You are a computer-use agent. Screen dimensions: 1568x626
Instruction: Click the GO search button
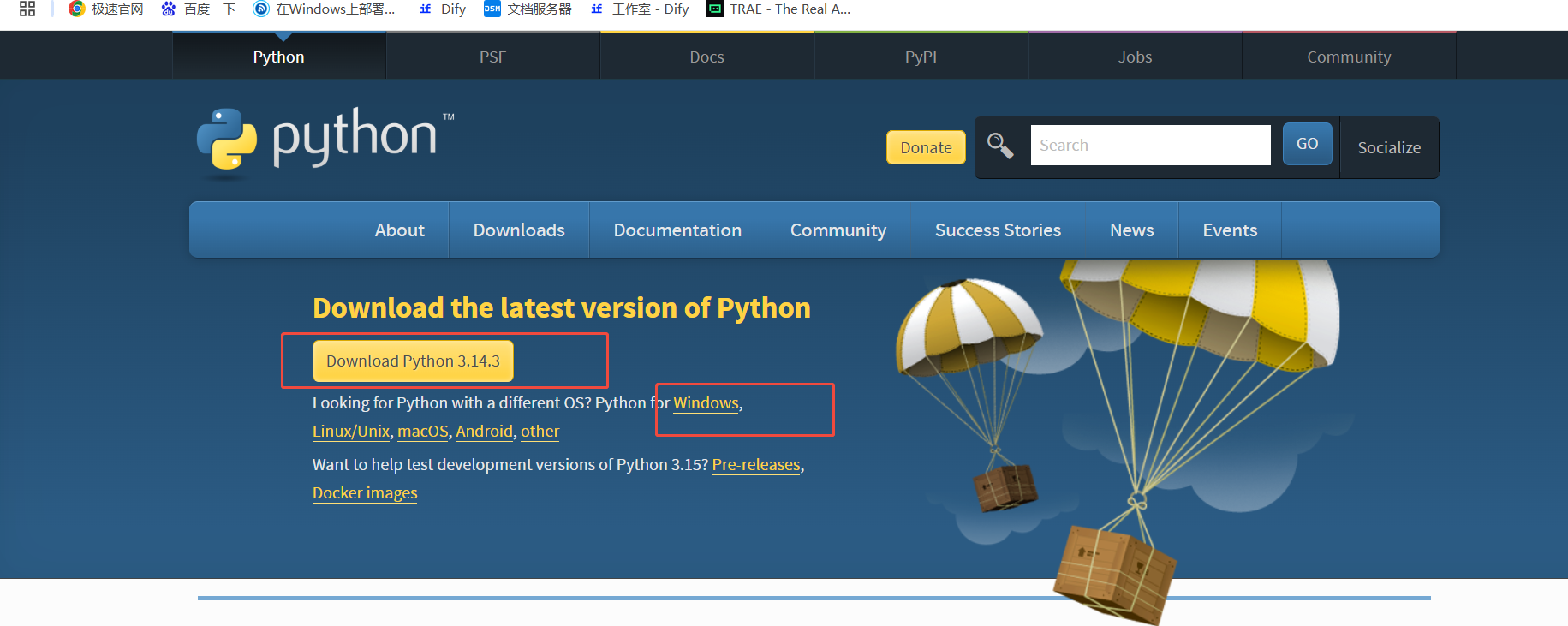[1307, 144]
